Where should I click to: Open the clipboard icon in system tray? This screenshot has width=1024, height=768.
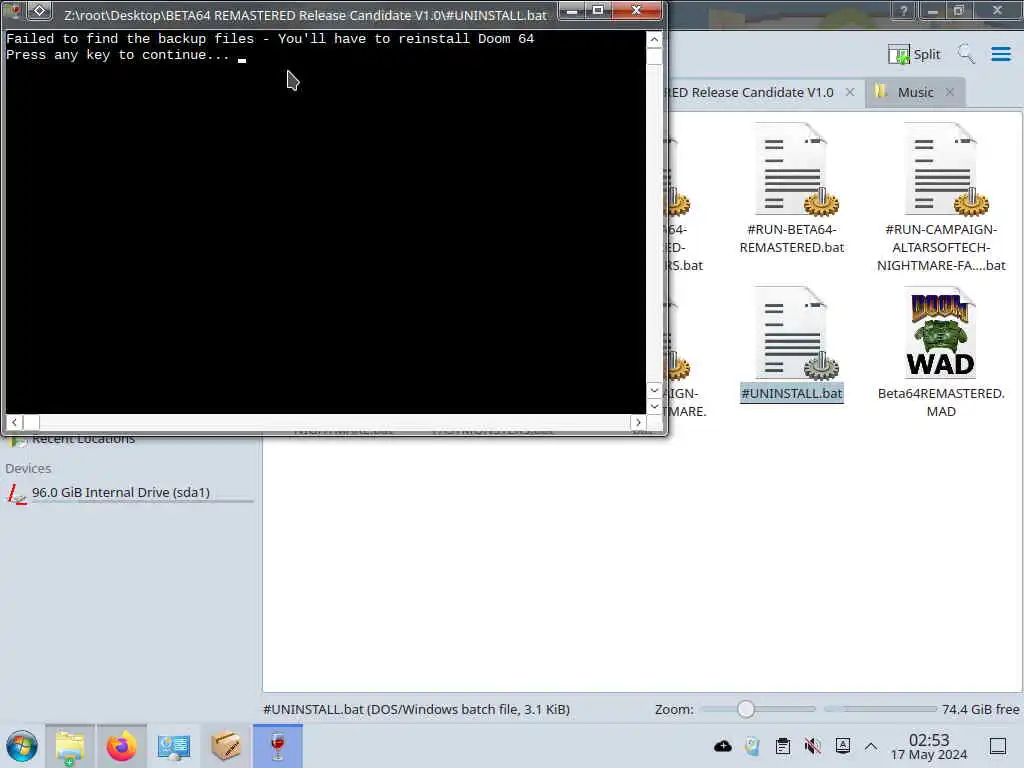click(x=782, y=746)
